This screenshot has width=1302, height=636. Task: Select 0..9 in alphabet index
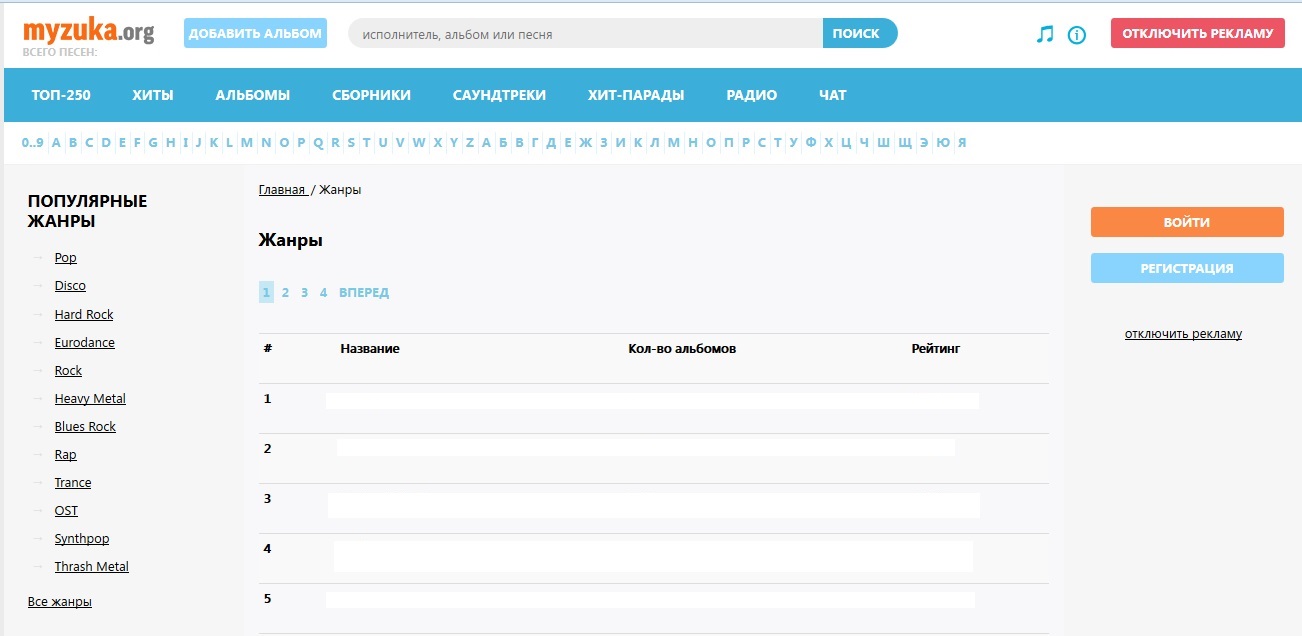tap(33, 143)
